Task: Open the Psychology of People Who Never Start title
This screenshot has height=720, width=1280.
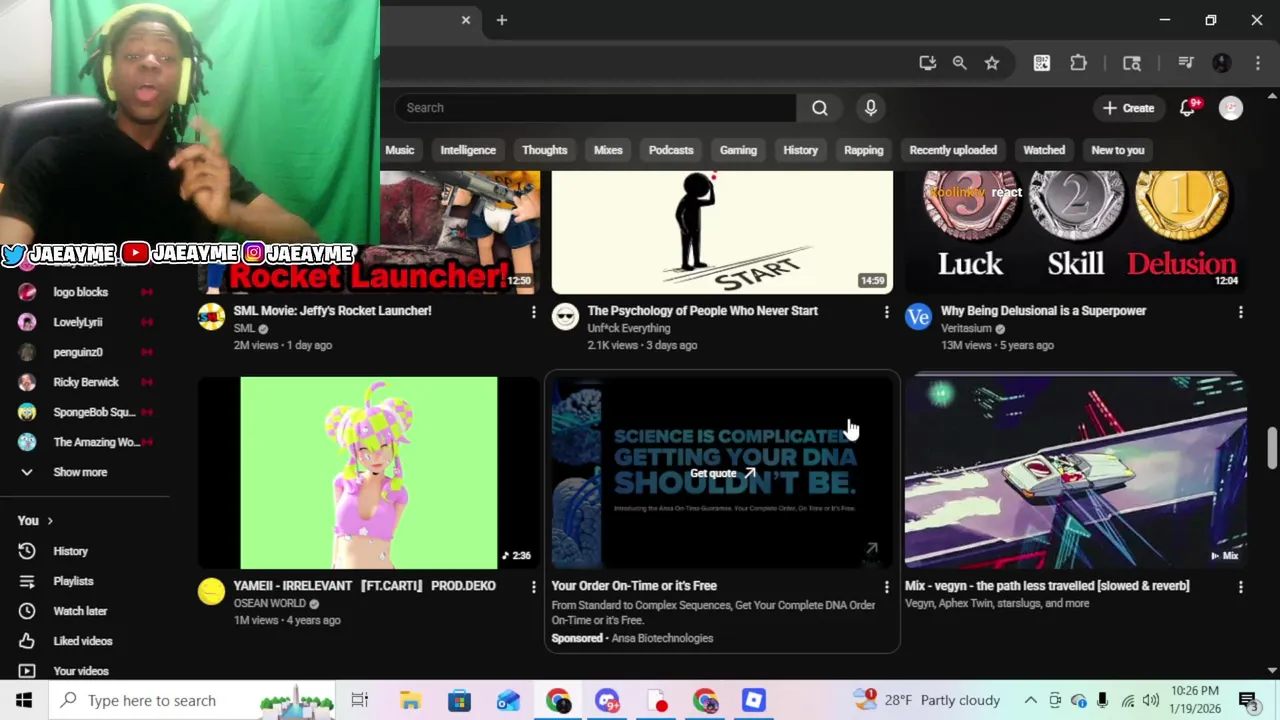Action: [x=703, y=311]
